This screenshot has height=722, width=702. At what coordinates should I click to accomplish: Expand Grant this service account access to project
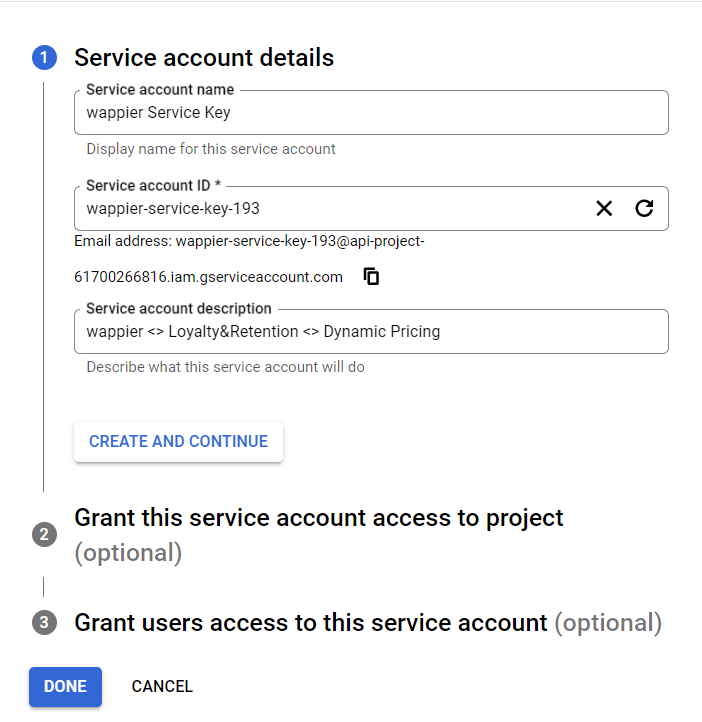point(319,535)
